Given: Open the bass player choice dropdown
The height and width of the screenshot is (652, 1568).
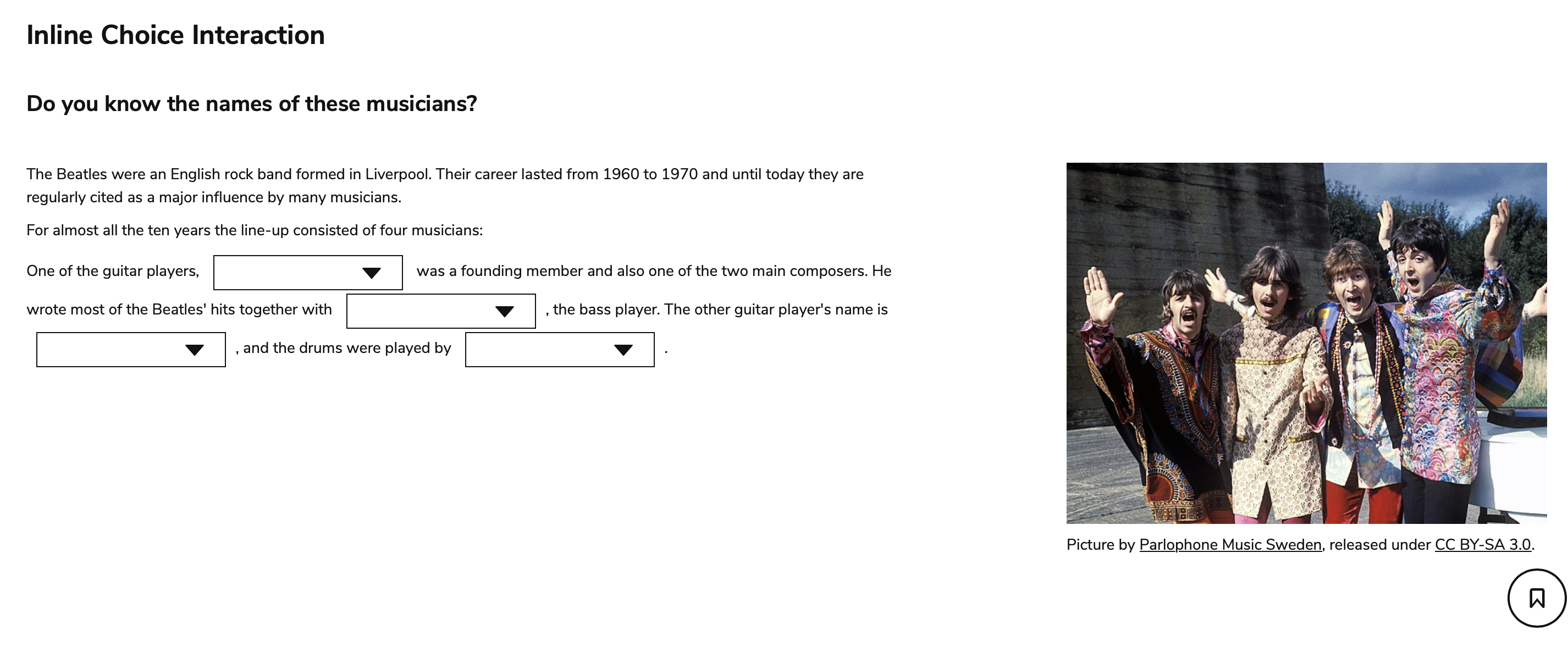Looking at the screenshot, I should (441, 311).
